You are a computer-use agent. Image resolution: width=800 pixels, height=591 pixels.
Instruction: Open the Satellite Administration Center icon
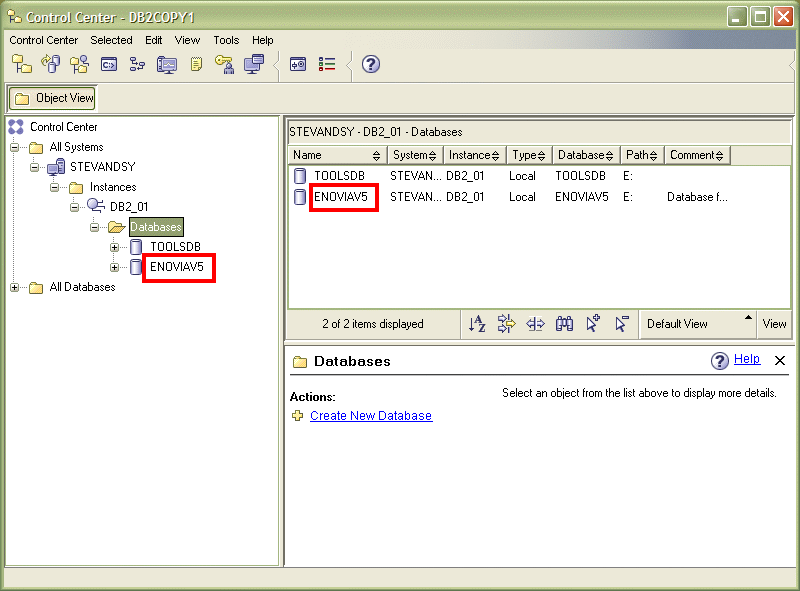point(80,64)
